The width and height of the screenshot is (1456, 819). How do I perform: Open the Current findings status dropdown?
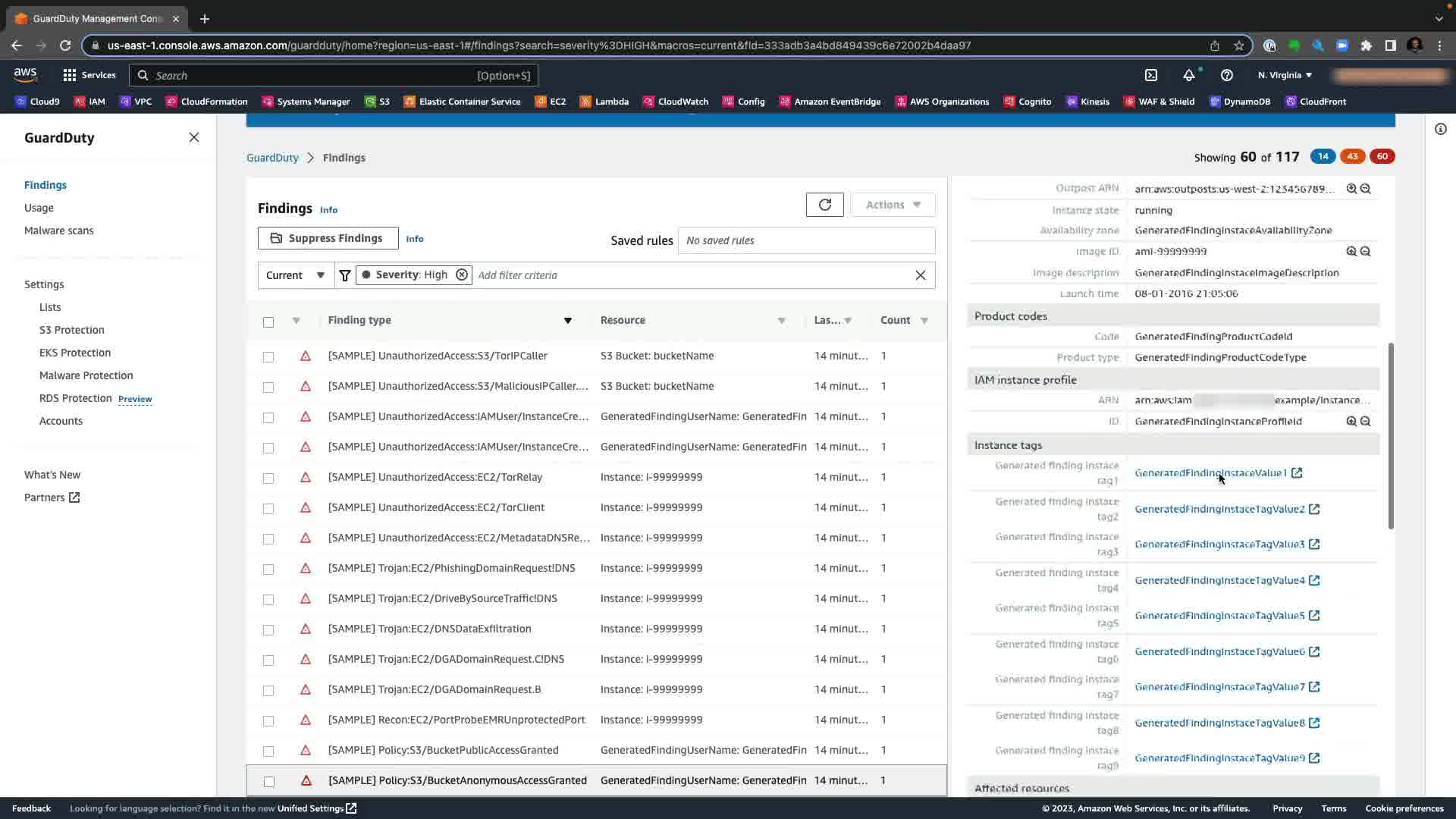[296, 275]
